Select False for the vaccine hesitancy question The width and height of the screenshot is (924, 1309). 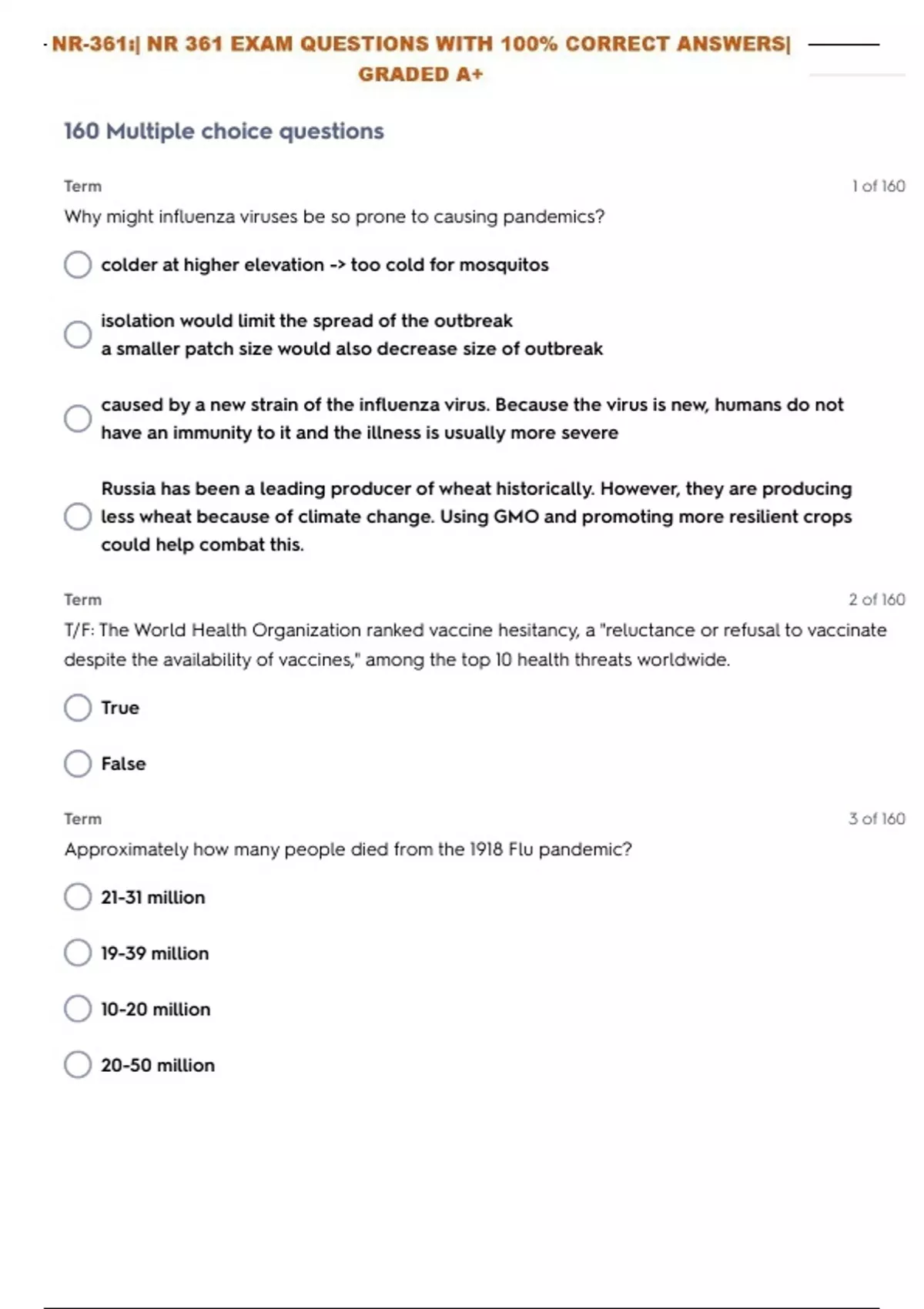coord(78,764)
